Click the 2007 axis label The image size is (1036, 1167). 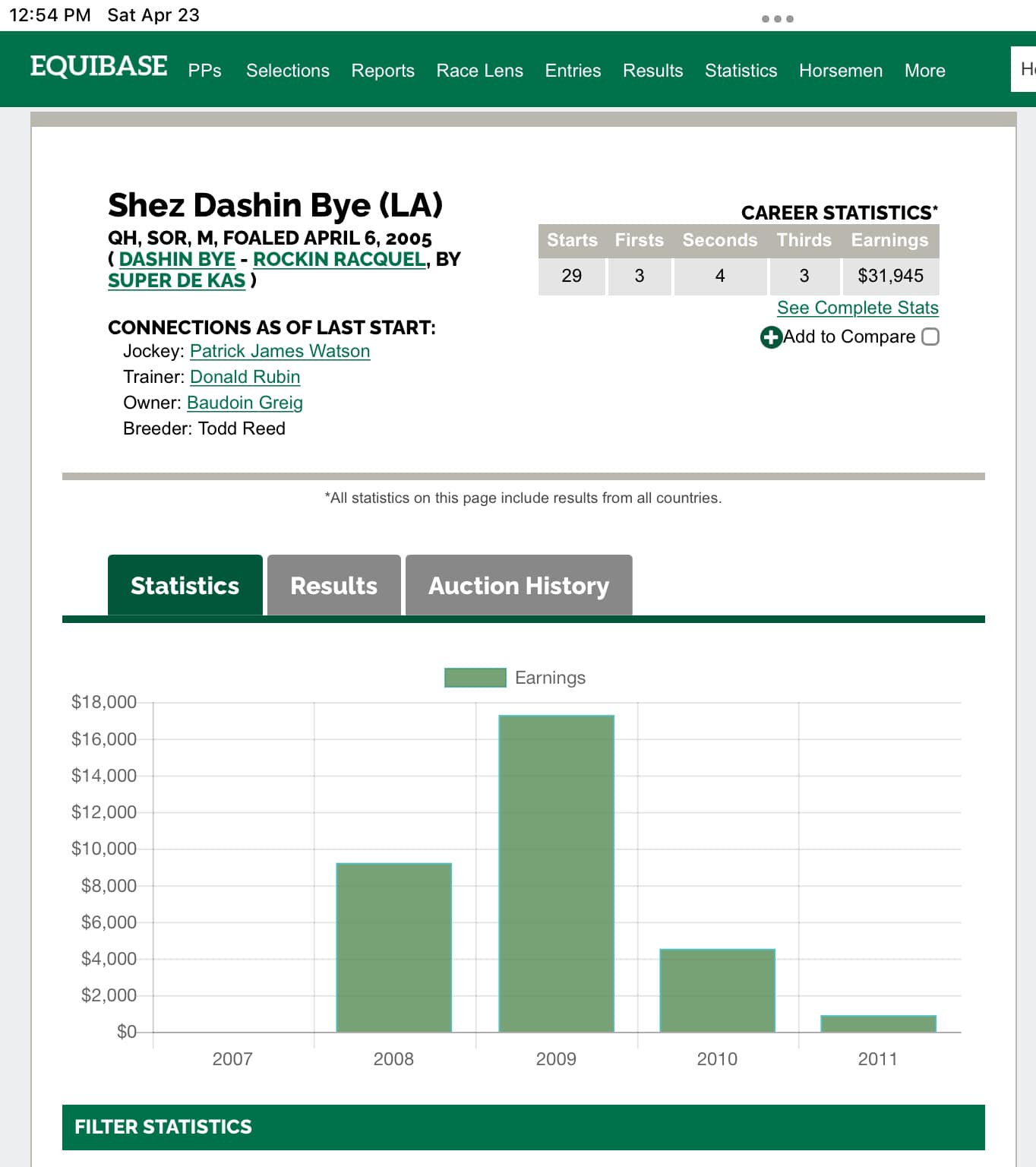pos(232,1059)
